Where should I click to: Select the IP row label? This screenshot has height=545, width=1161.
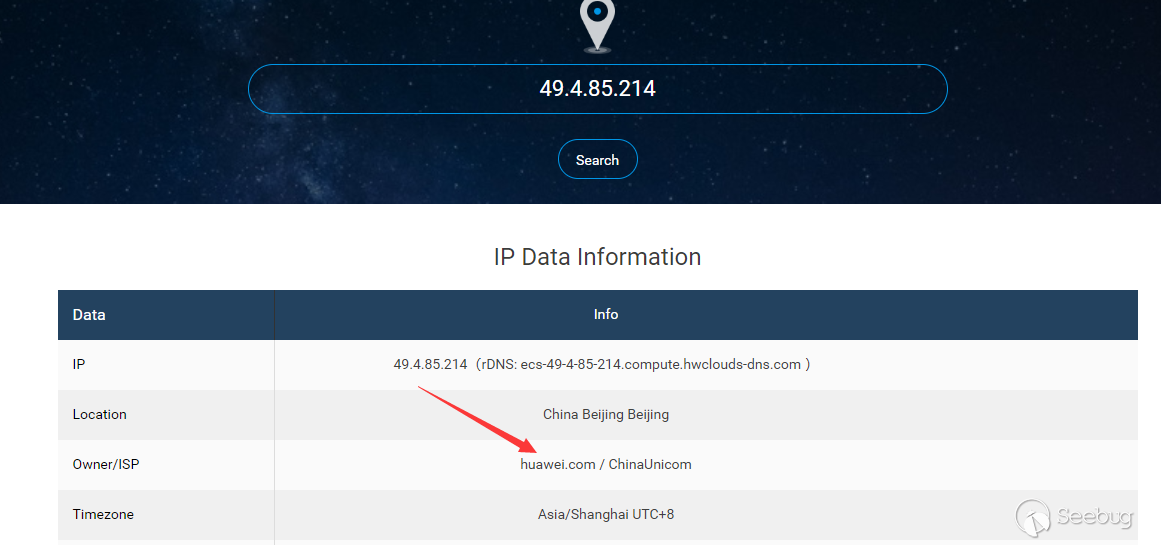click(x=79, y=364)
